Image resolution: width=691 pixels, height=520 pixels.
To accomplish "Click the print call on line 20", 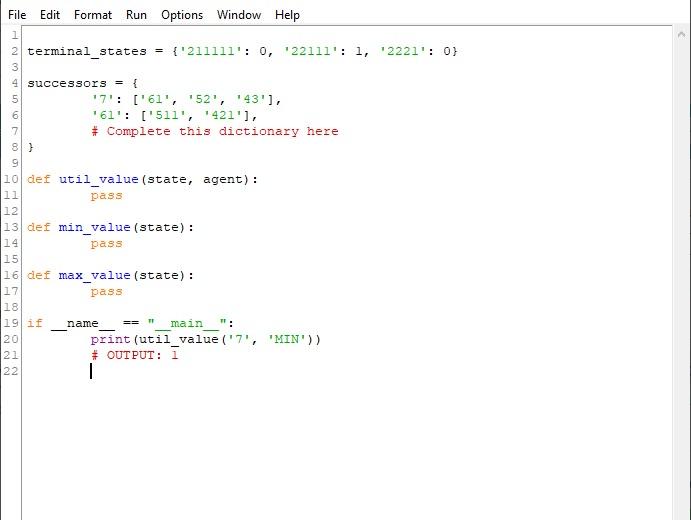I will (111, 339).
